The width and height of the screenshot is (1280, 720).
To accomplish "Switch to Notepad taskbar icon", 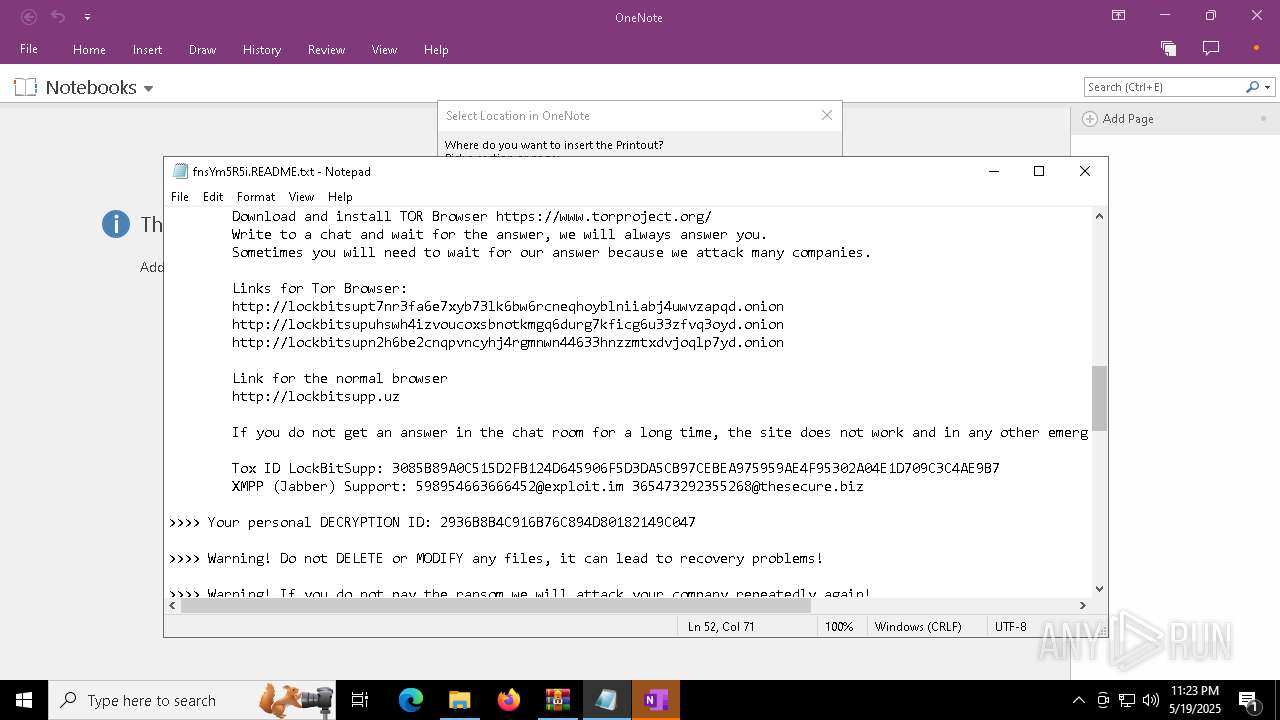I will 606,700.
